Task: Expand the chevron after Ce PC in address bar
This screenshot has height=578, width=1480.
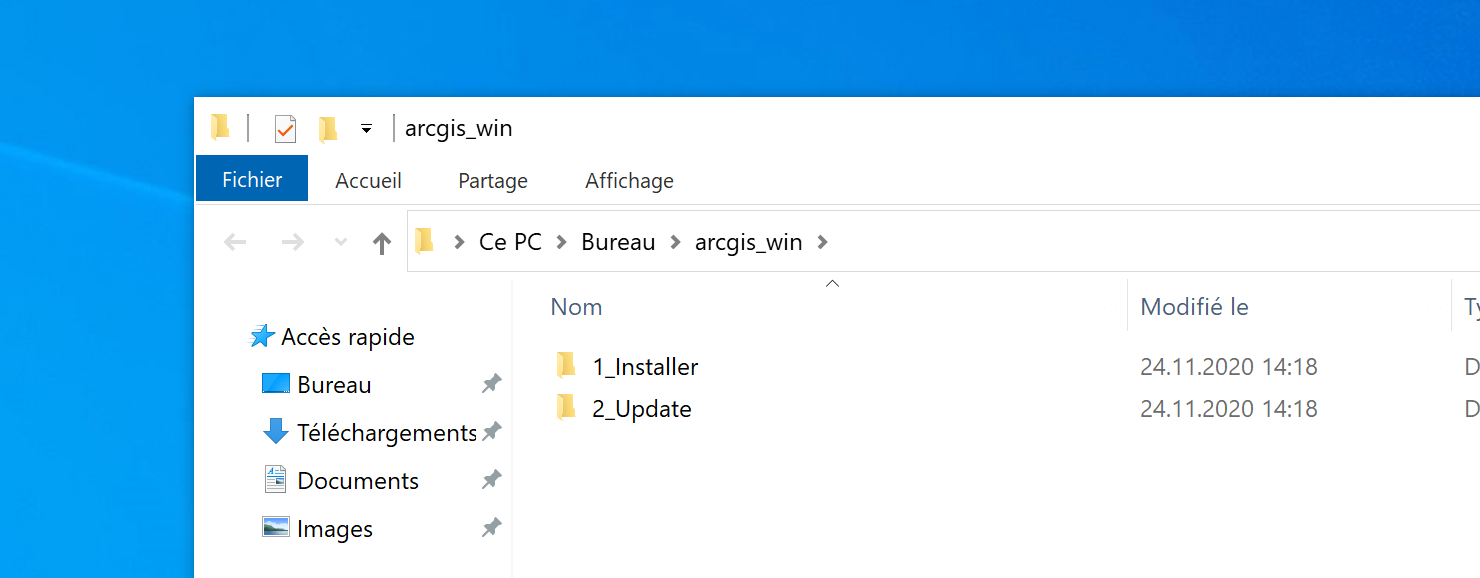Action: [x=562, y=242]
